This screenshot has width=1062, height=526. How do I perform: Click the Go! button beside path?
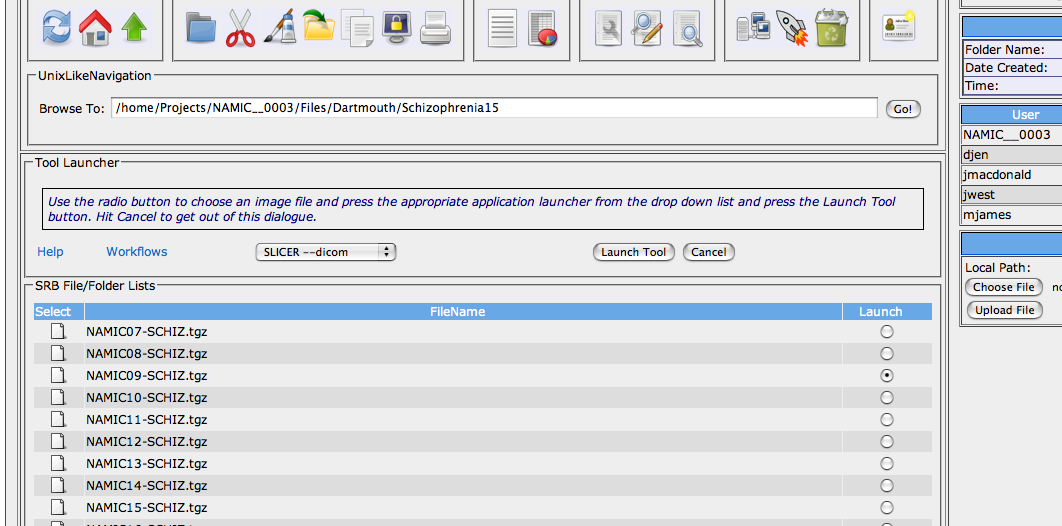pyautogui.click(x=903, y=109)
